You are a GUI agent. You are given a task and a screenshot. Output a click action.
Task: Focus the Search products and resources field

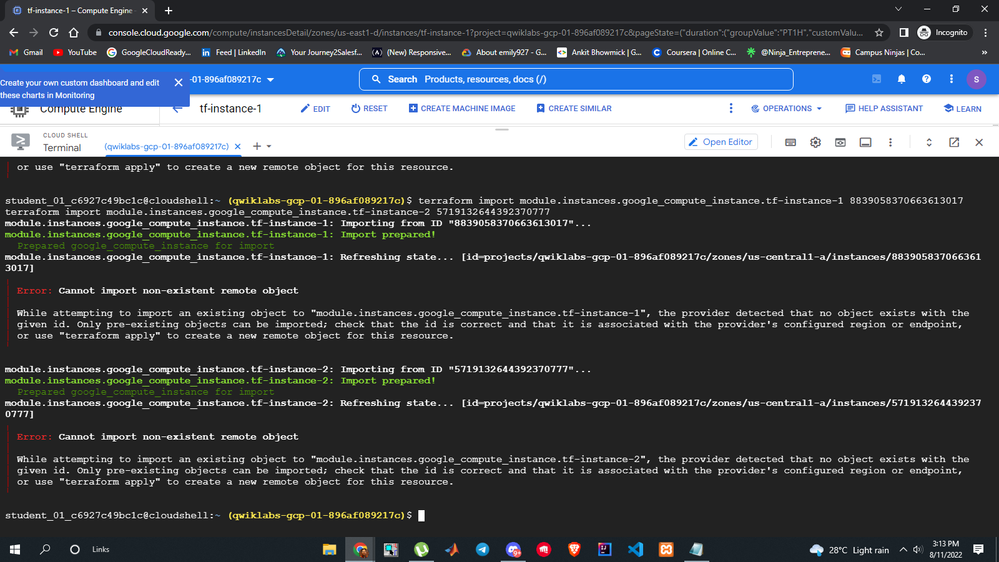coord(576,79)
